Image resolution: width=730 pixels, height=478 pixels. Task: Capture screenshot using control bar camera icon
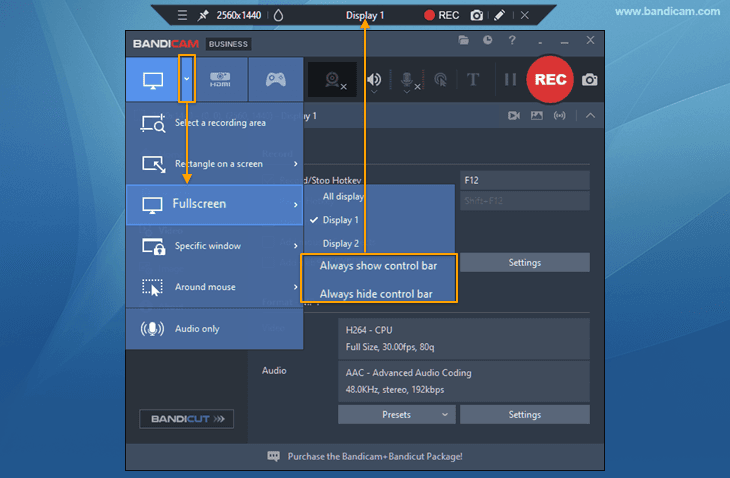(x=476, y=15)
